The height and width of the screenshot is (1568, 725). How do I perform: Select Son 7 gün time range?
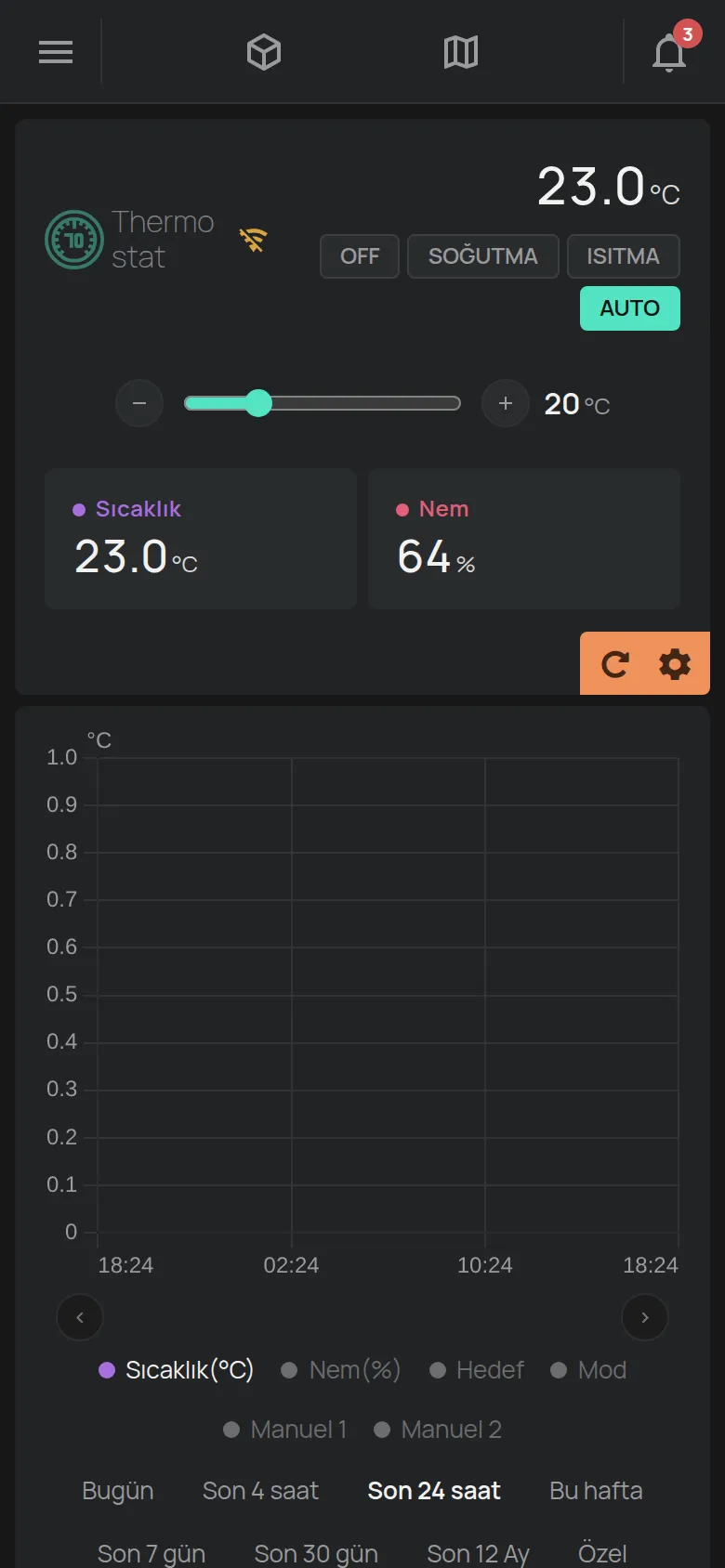coord(152,1553)
